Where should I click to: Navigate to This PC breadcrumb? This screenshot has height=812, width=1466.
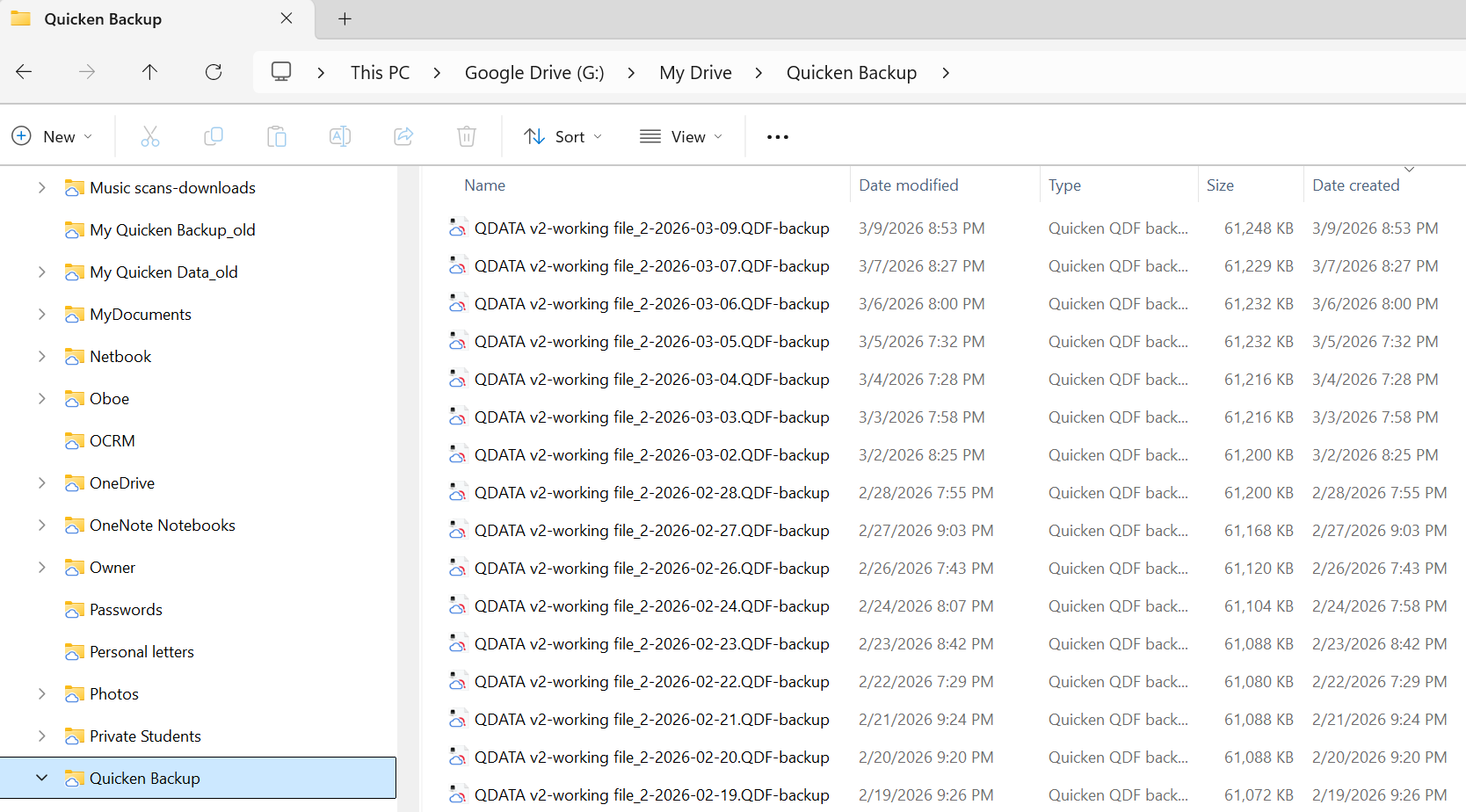(380, 73)
